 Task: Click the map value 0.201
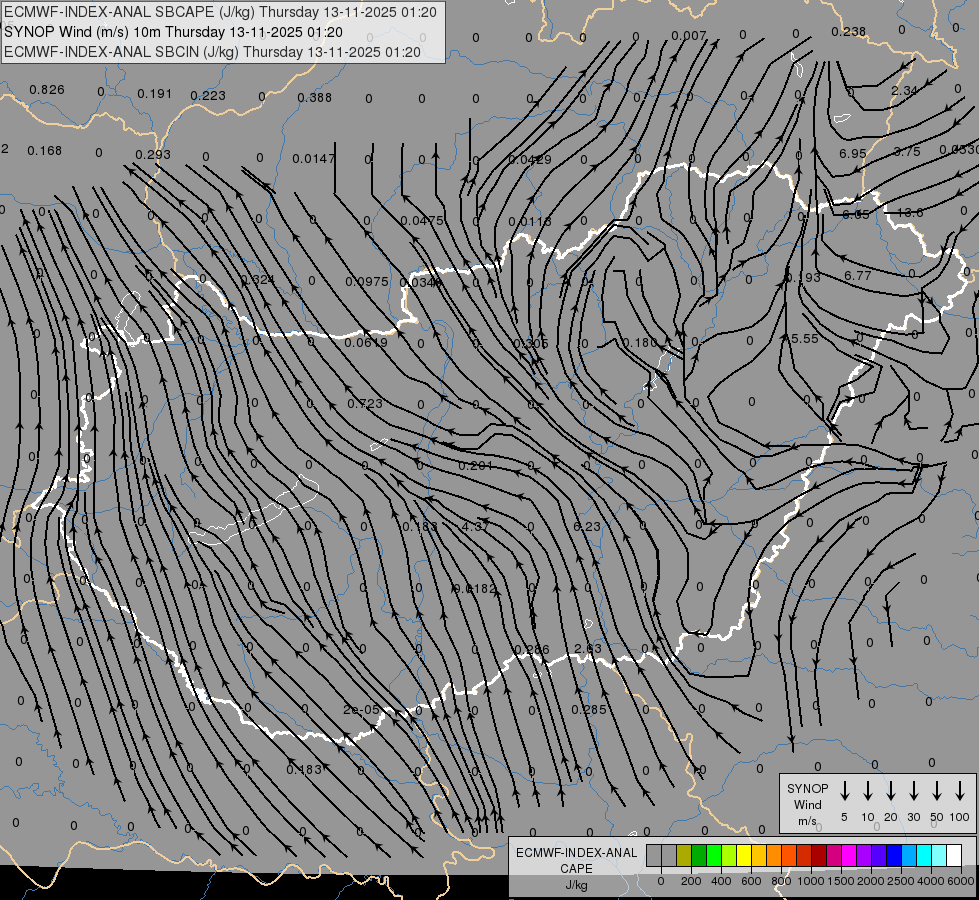476,466
